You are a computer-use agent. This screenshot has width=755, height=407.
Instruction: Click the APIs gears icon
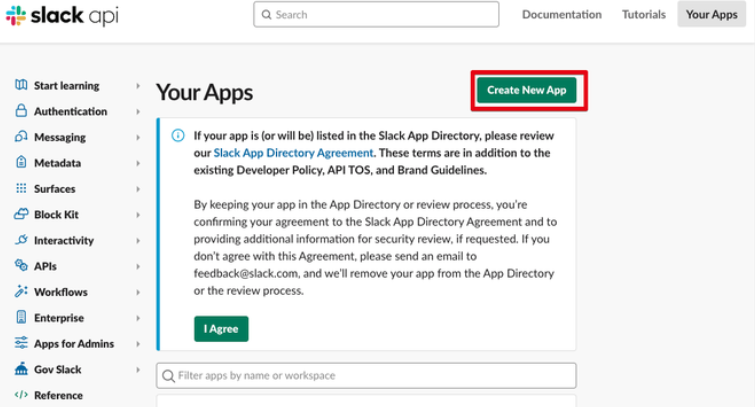coord(21,265)
